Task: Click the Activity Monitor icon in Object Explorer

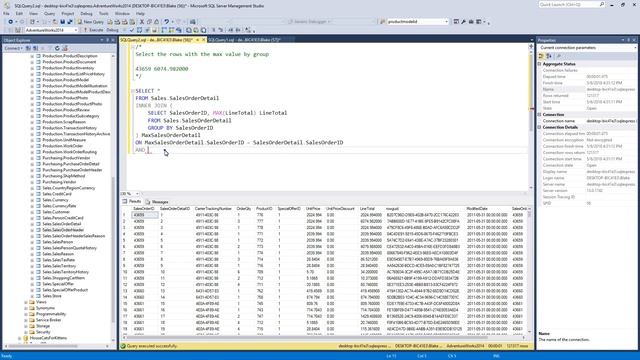Action: 65,48
